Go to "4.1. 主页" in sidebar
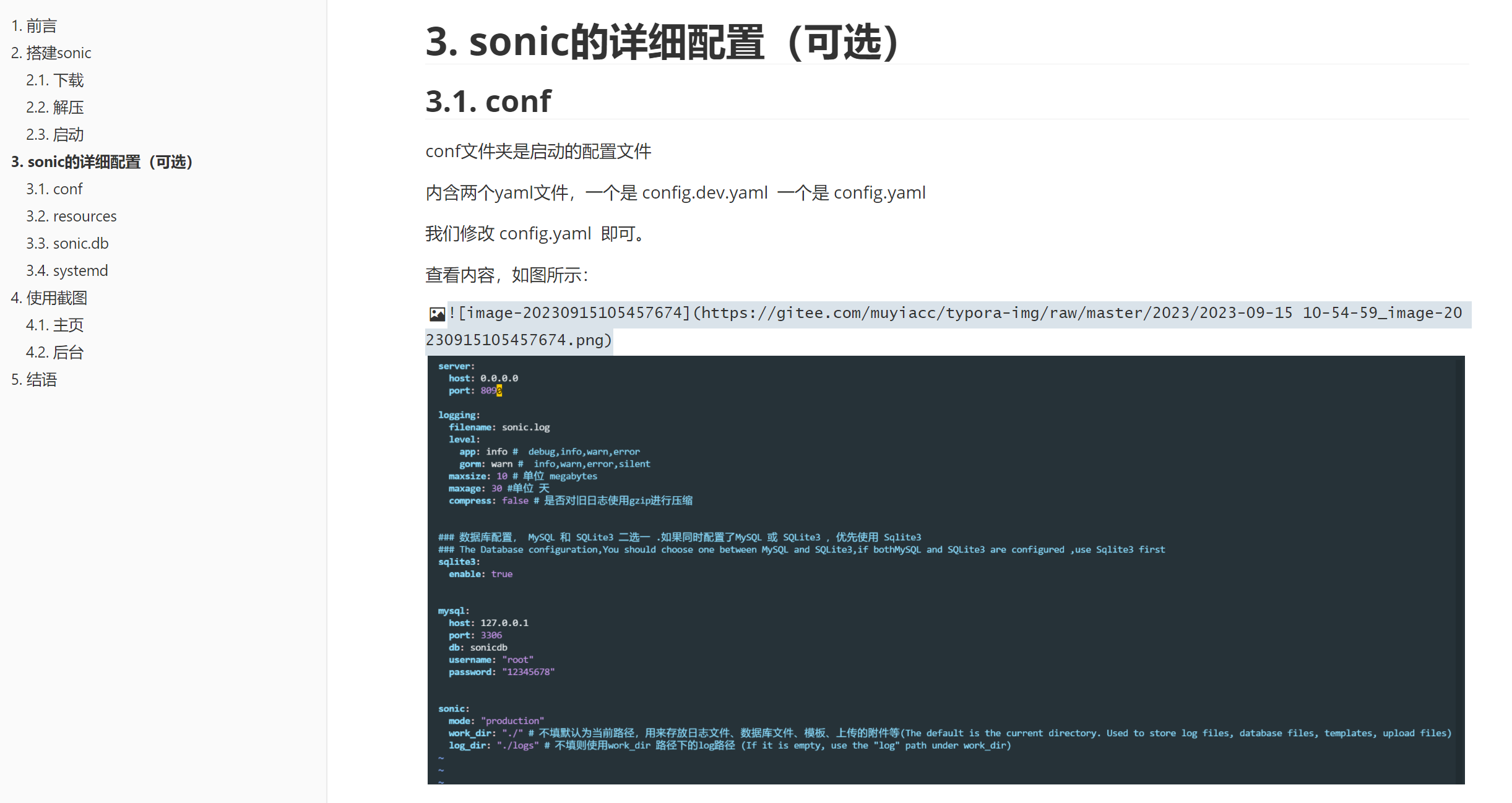1512x803 pixels. click(54, 325)
